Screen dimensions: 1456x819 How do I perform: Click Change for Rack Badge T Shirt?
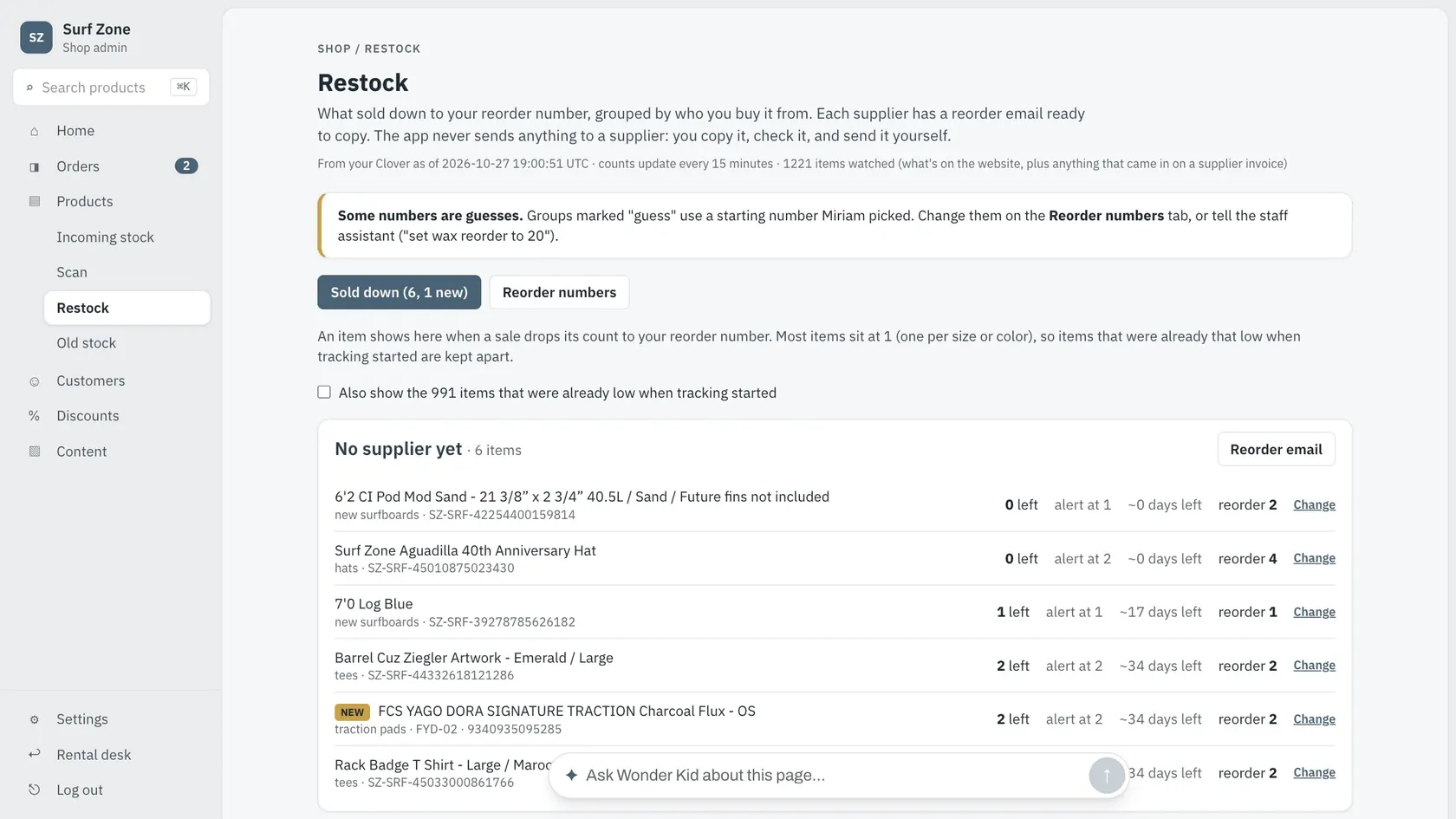(x=1314, y=772)
